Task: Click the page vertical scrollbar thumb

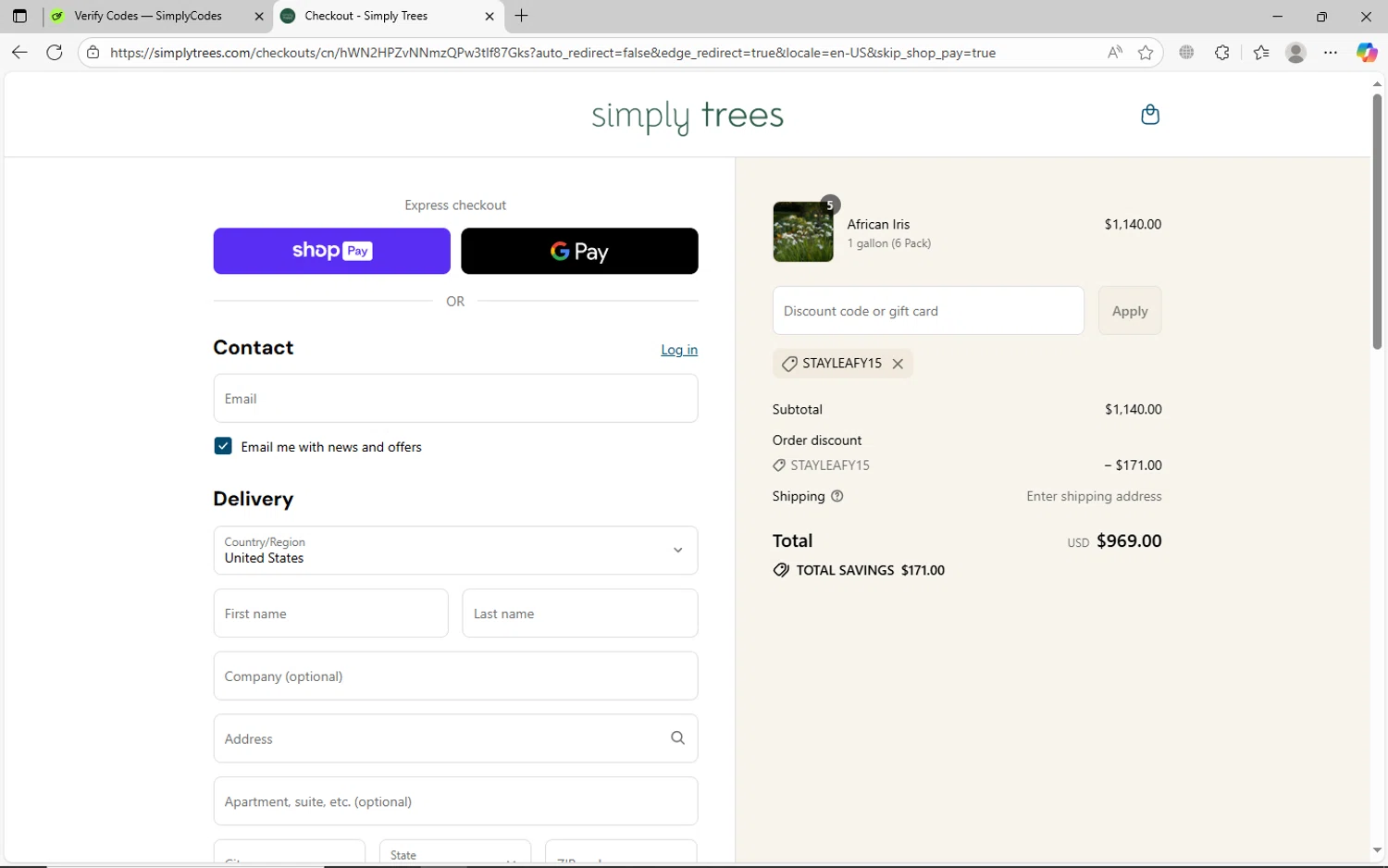Action: pyautogui.click(x=1377, y=222)
